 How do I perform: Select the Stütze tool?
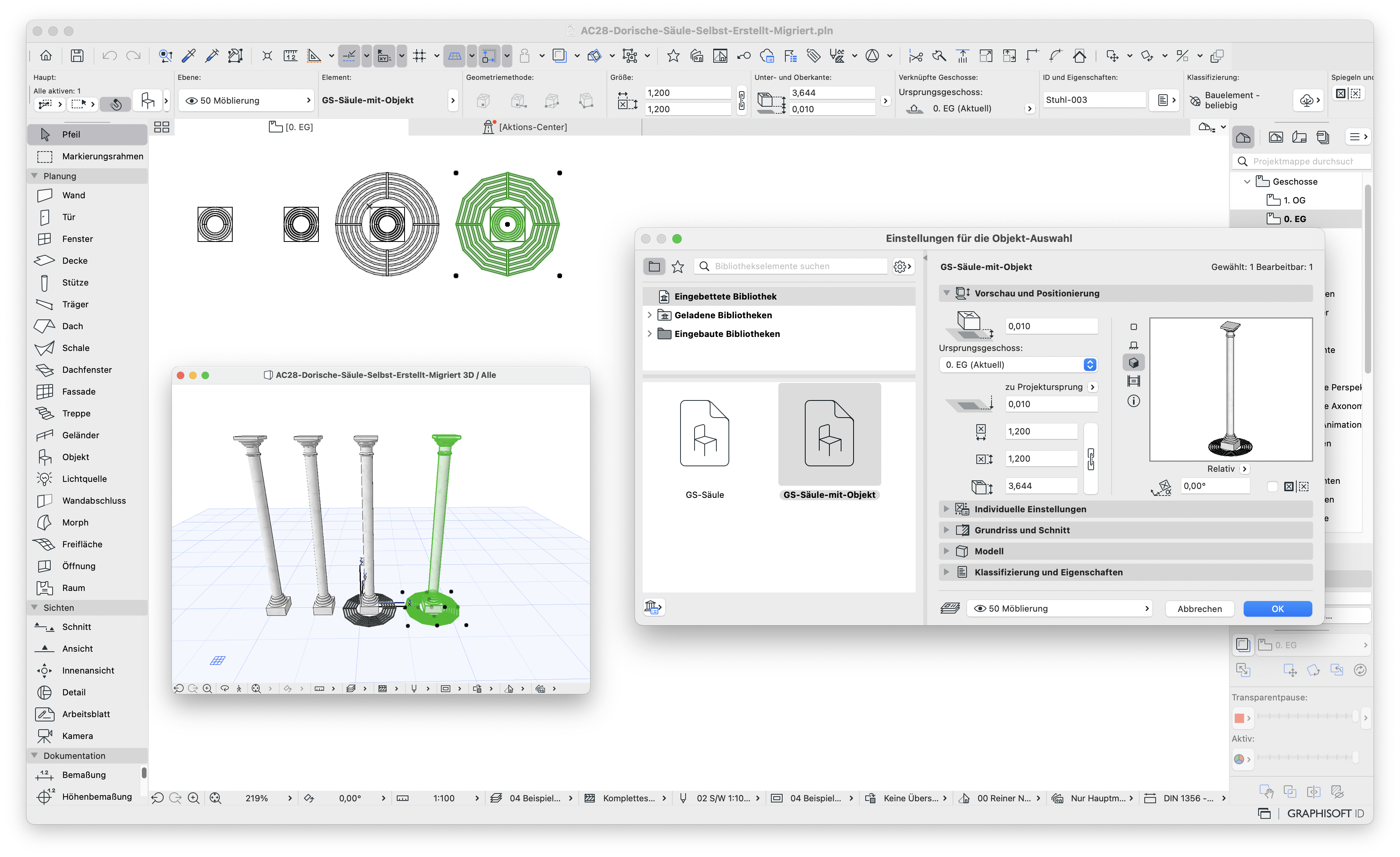87,282
